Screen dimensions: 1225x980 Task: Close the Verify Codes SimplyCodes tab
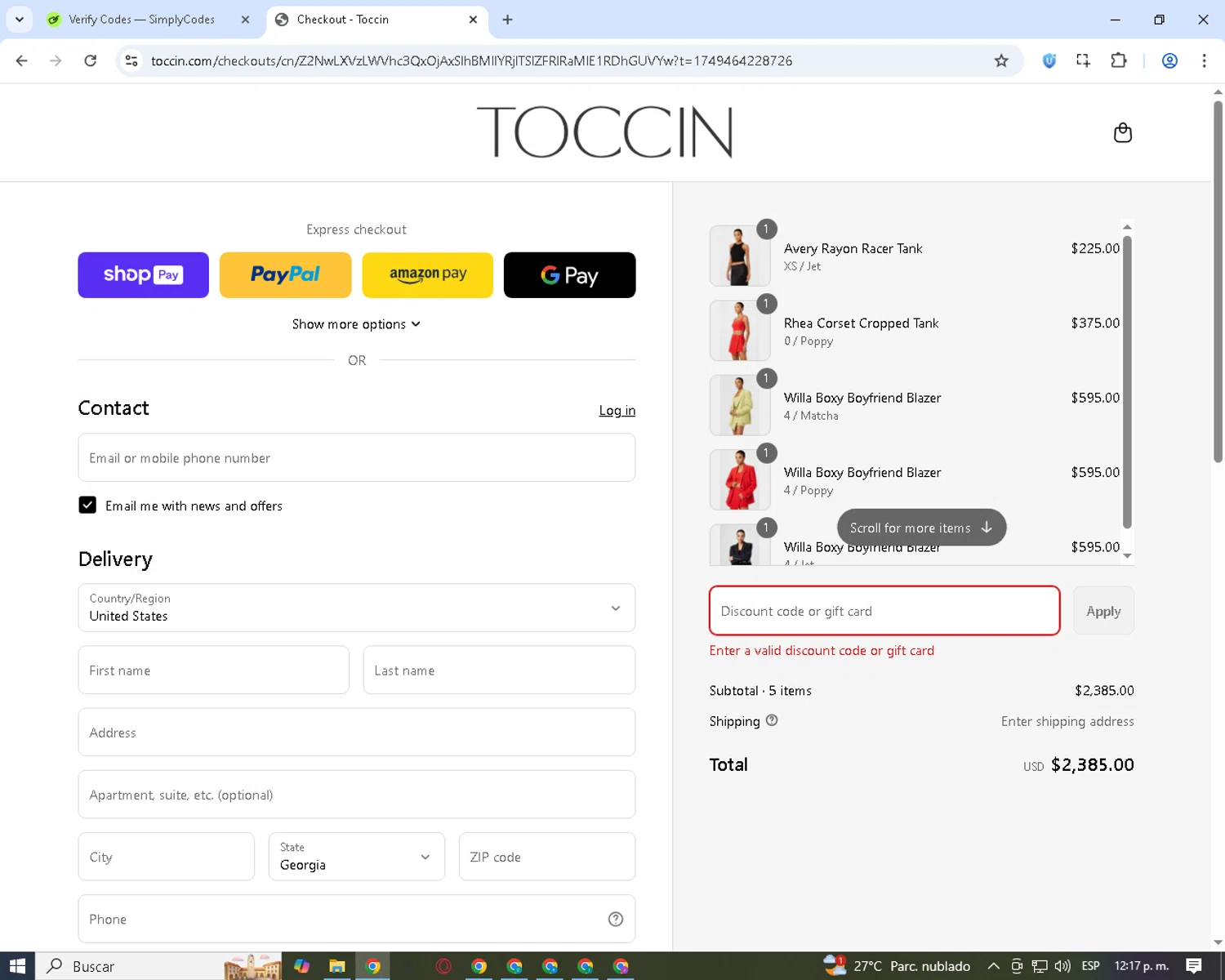[245, 20]
